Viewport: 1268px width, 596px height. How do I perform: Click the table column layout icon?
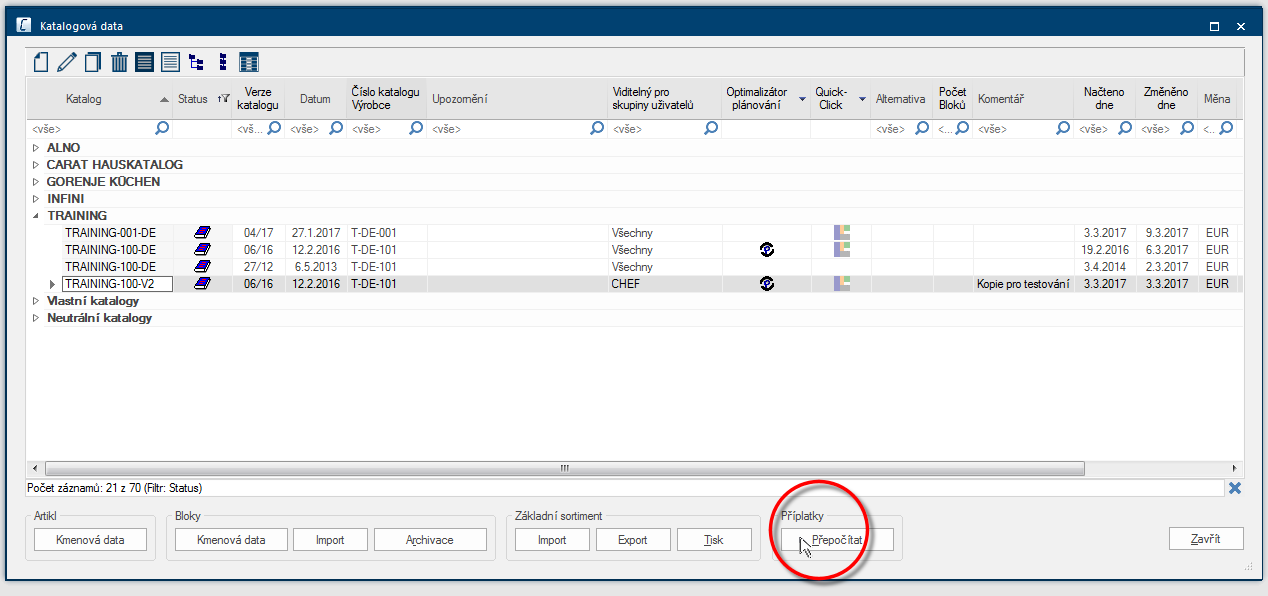pyautogui.click(x=249, y=63)
